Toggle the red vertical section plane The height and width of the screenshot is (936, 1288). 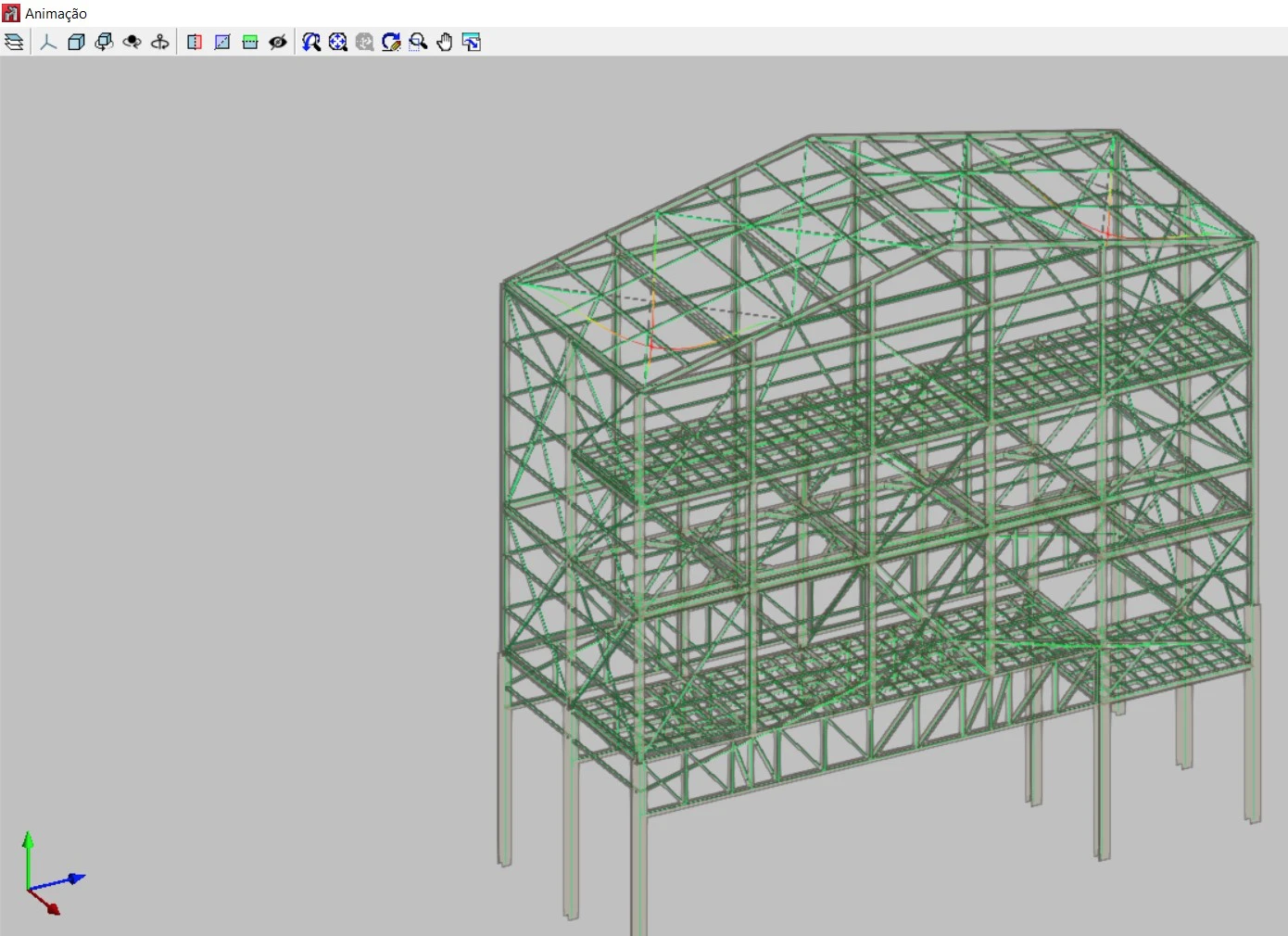click(x=195, y=42)
